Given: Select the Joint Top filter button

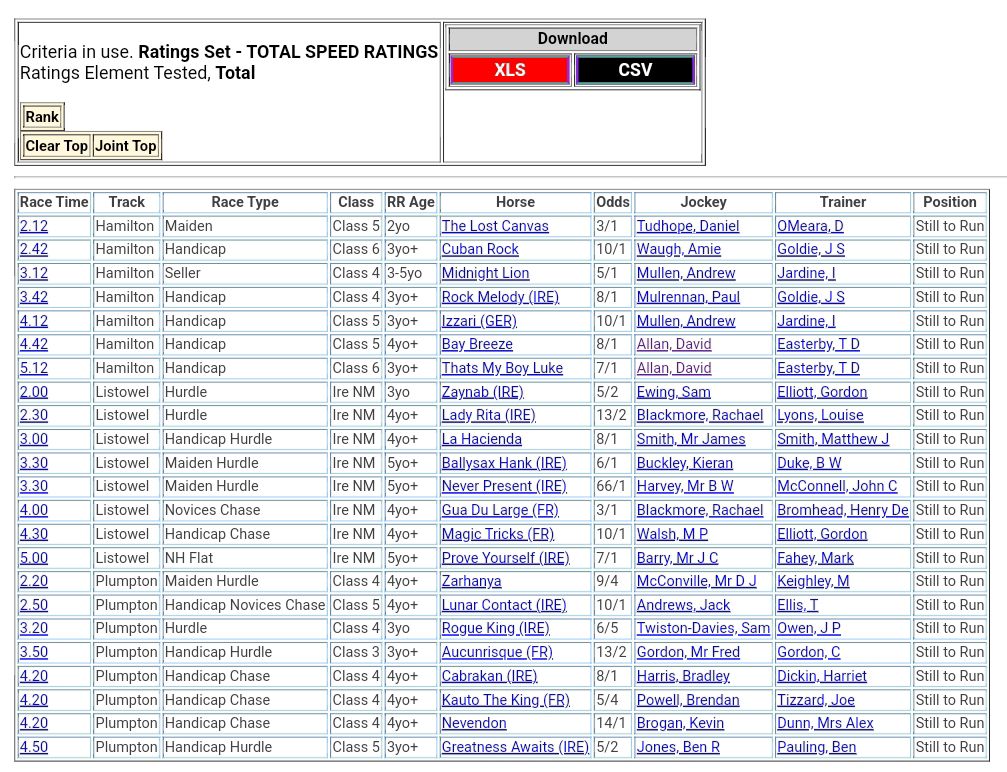Looking at the screenshot, I should click(x=126, y=146).
